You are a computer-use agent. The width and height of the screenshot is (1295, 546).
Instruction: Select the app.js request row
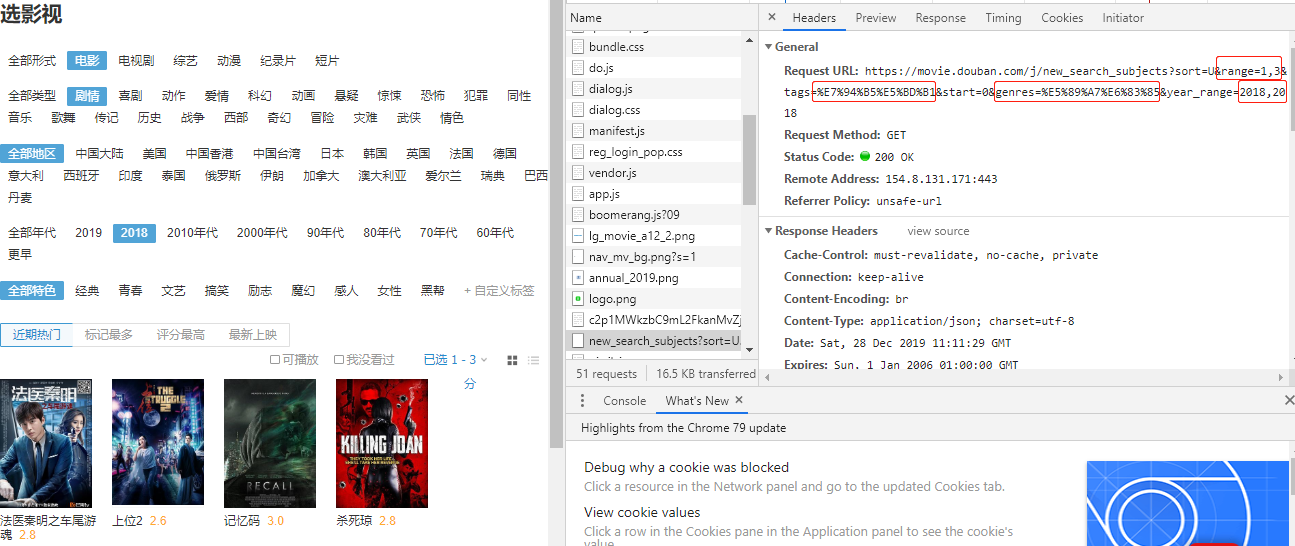(655, 194)
